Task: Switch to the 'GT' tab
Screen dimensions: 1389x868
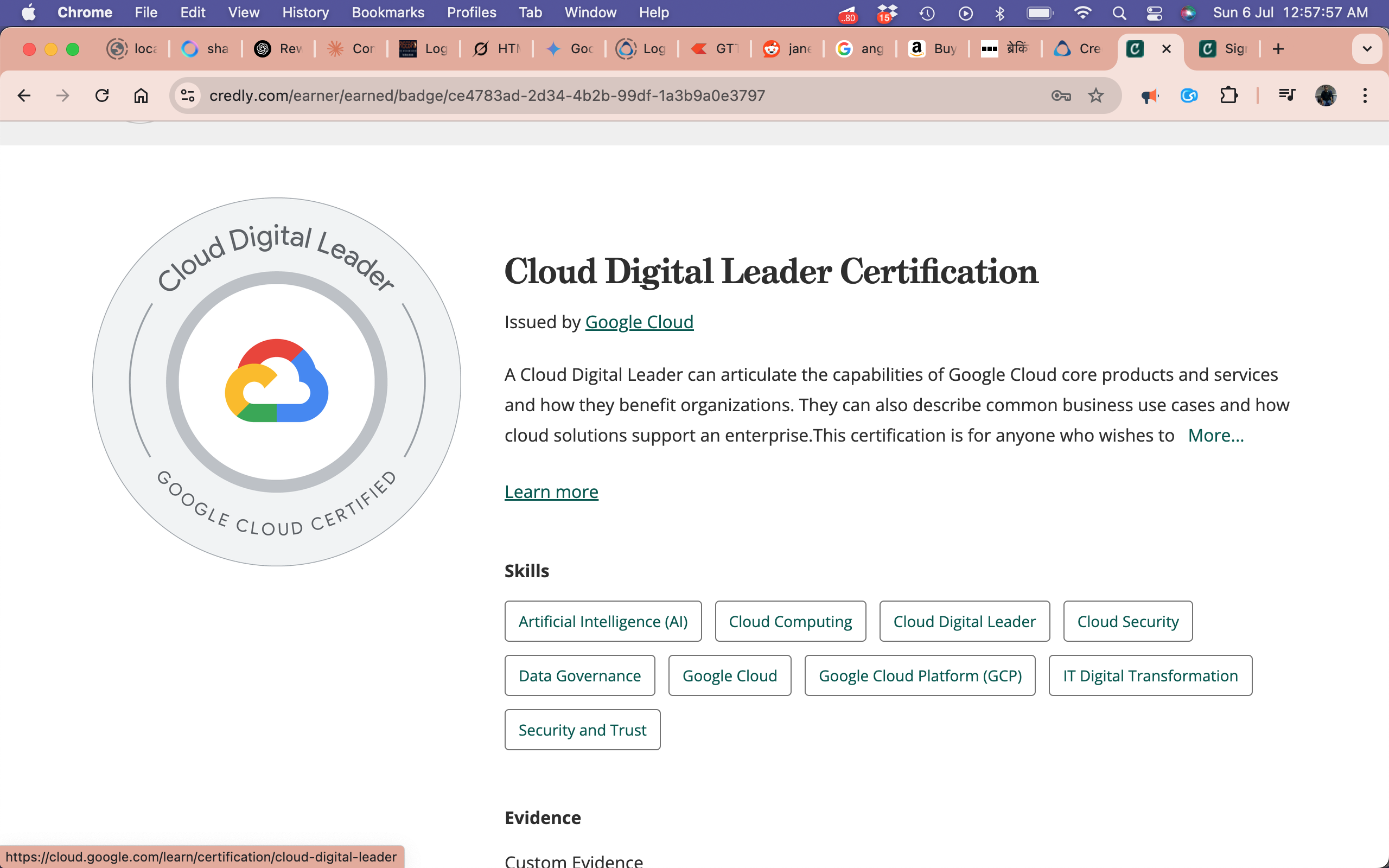Action: tap(716, 49)
